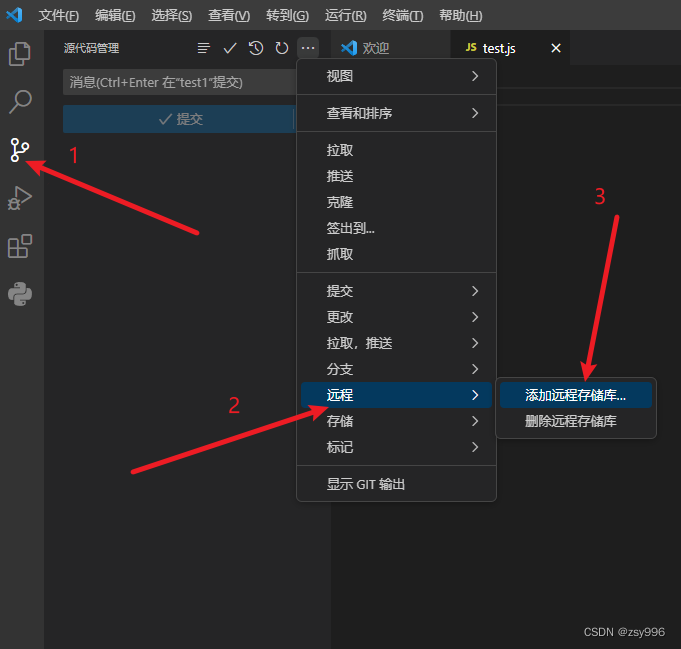Click the view as tree/list icon
This screenshot has width=681, height=649.
click(204, 48)
